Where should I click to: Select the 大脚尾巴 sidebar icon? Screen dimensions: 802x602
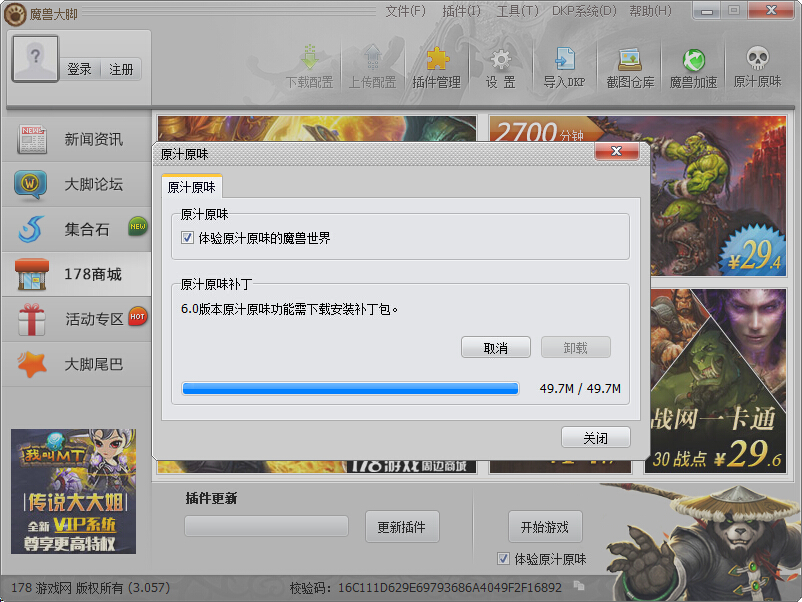[75, 363]
